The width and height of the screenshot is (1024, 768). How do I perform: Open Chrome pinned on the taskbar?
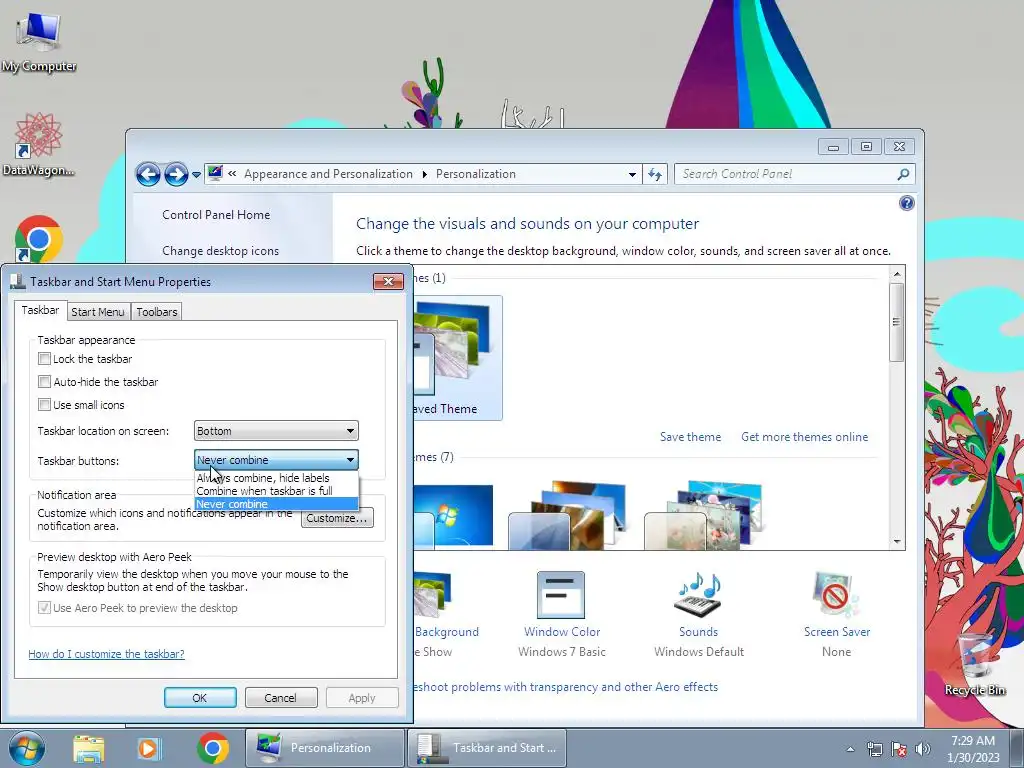213,748
